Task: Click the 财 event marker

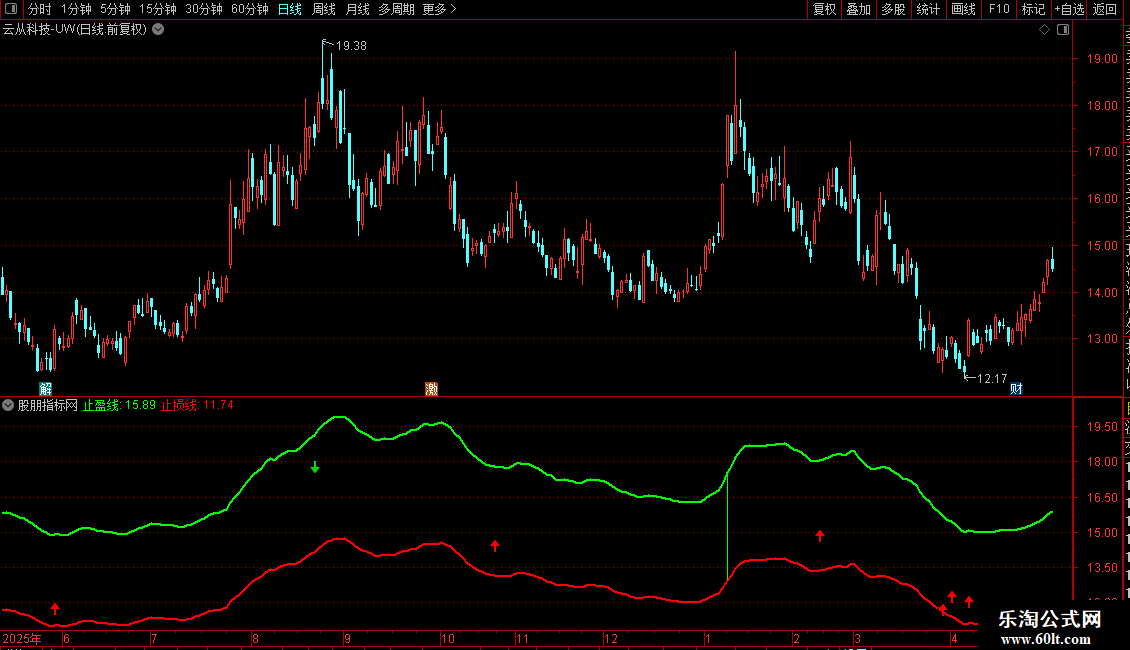Action: pyautogui.click(x=1016, y=389)
